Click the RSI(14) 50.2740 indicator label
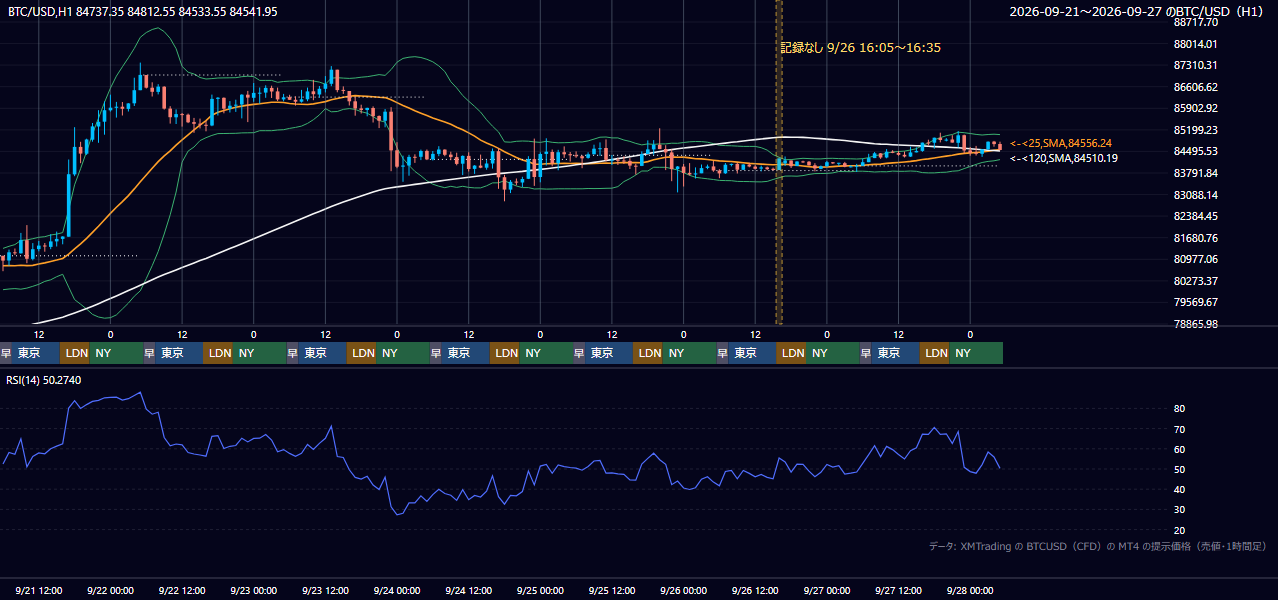Viewport: 1278px width, 600px height. pyautogui.click(x=44, y=380)
